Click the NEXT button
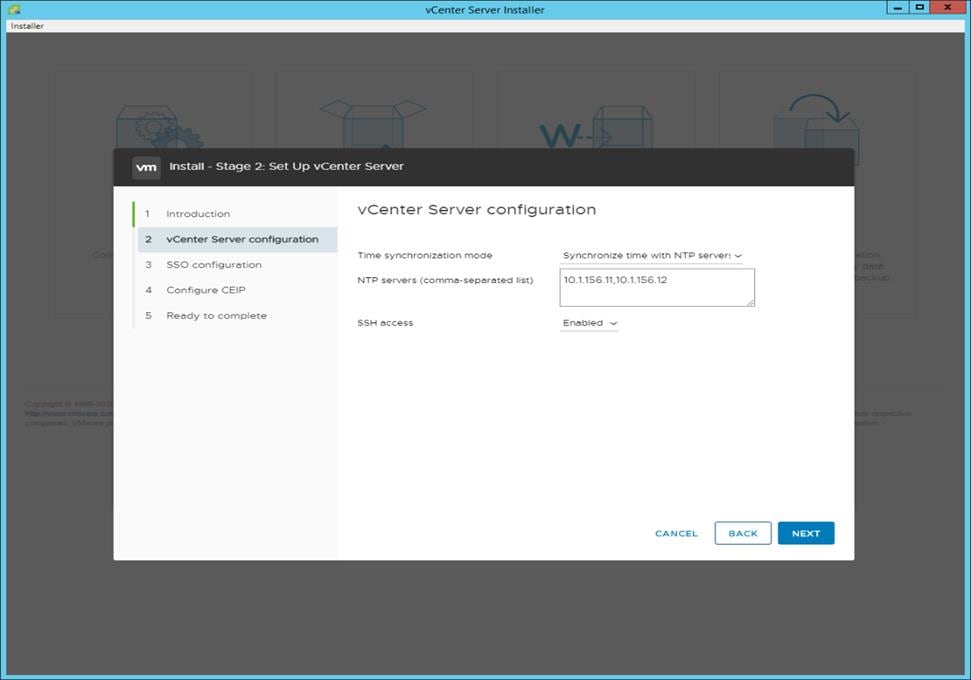The width and height of the screenshot is (971, 680). 806,533
